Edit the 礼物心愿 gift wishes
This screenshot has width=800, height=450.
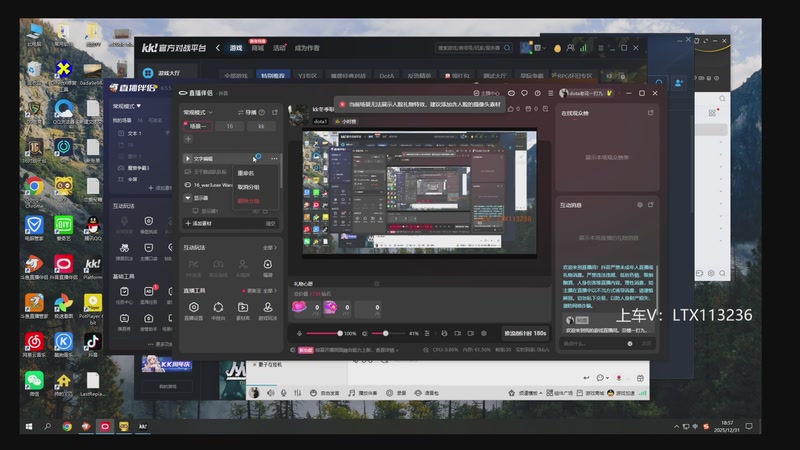(377, 284)
